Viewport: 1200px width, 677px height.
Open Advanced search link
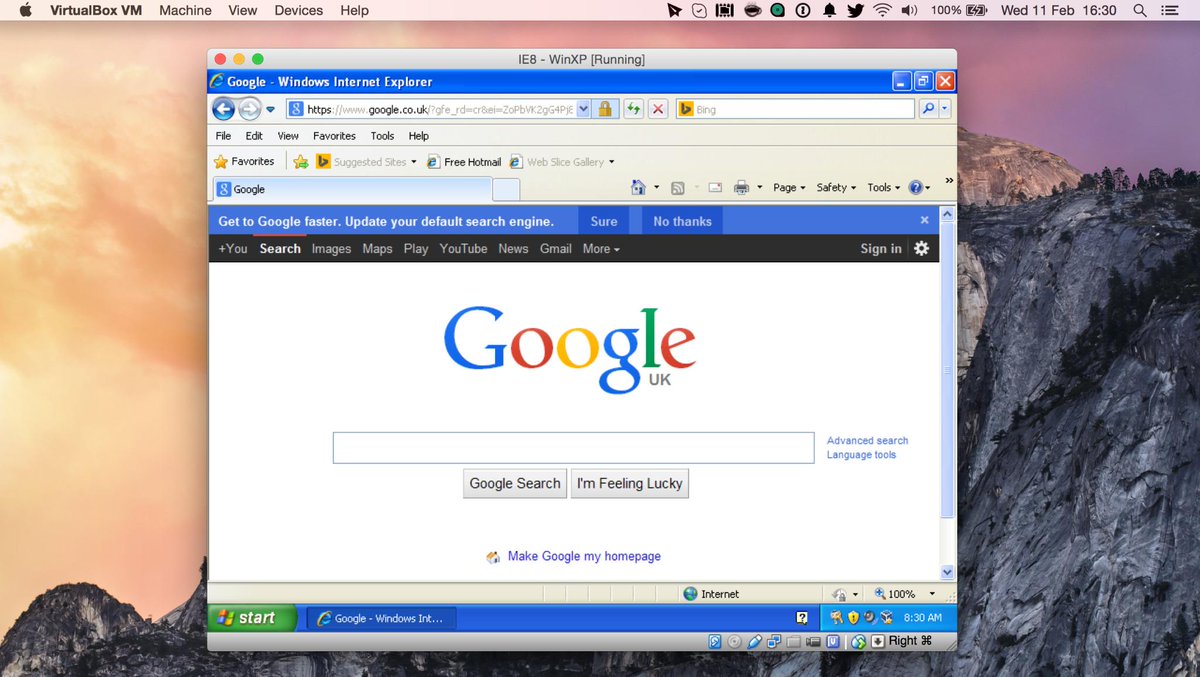coord(867,440)
